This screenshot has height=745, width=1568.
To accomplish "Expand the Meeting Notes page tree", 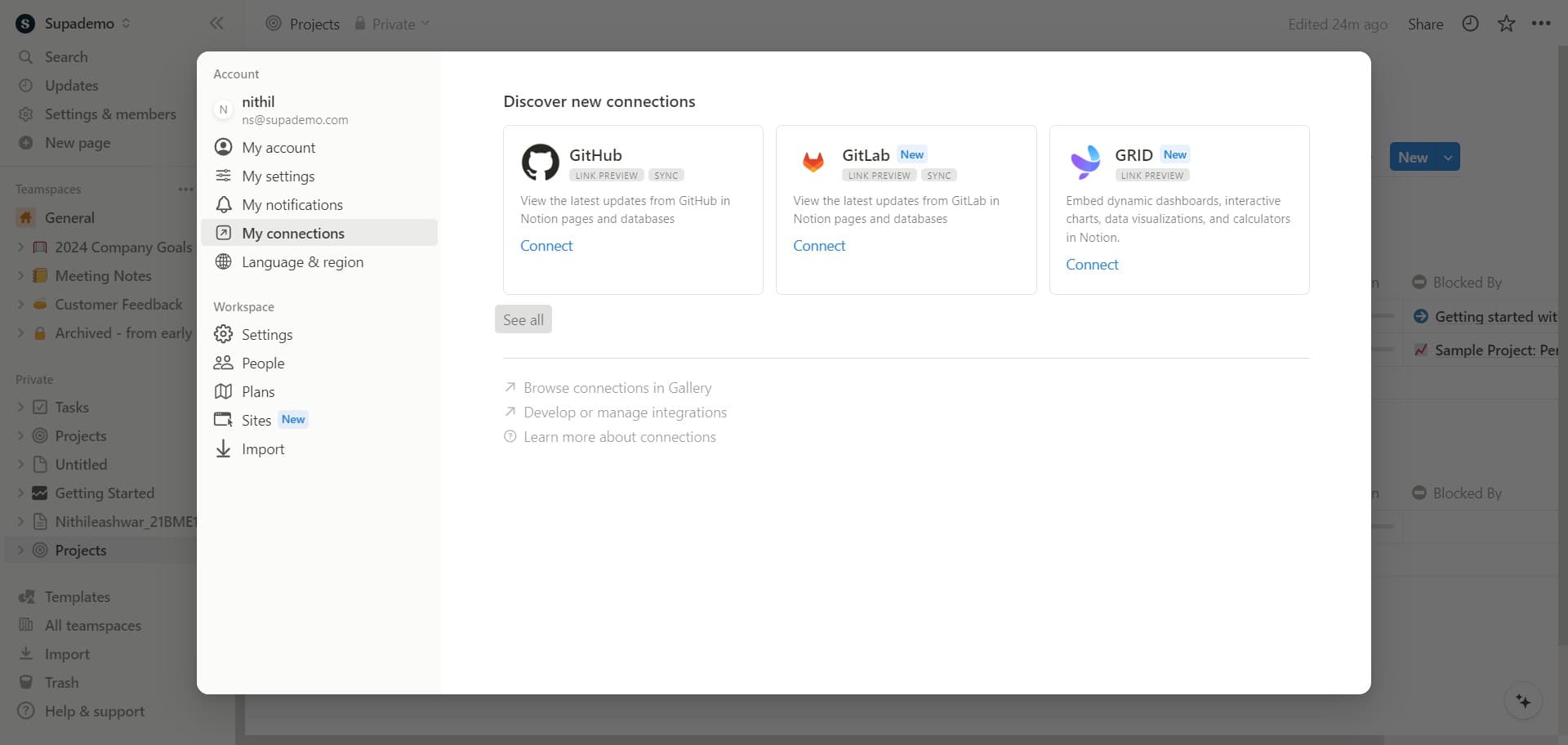I will (x=20, y=276).
